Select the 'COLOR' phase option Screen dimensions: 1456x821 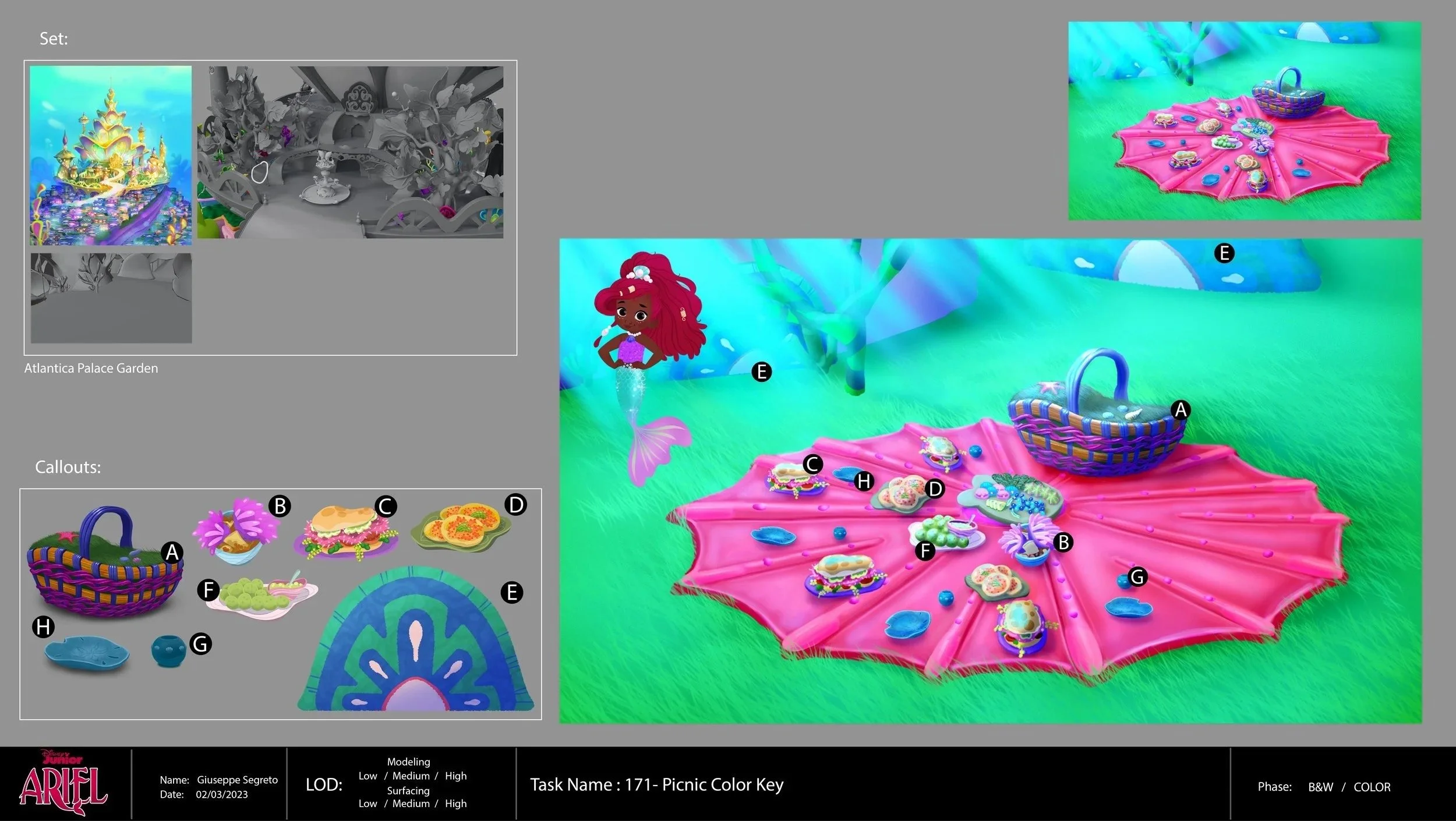pyautogui.click(x=1372, y=787)
